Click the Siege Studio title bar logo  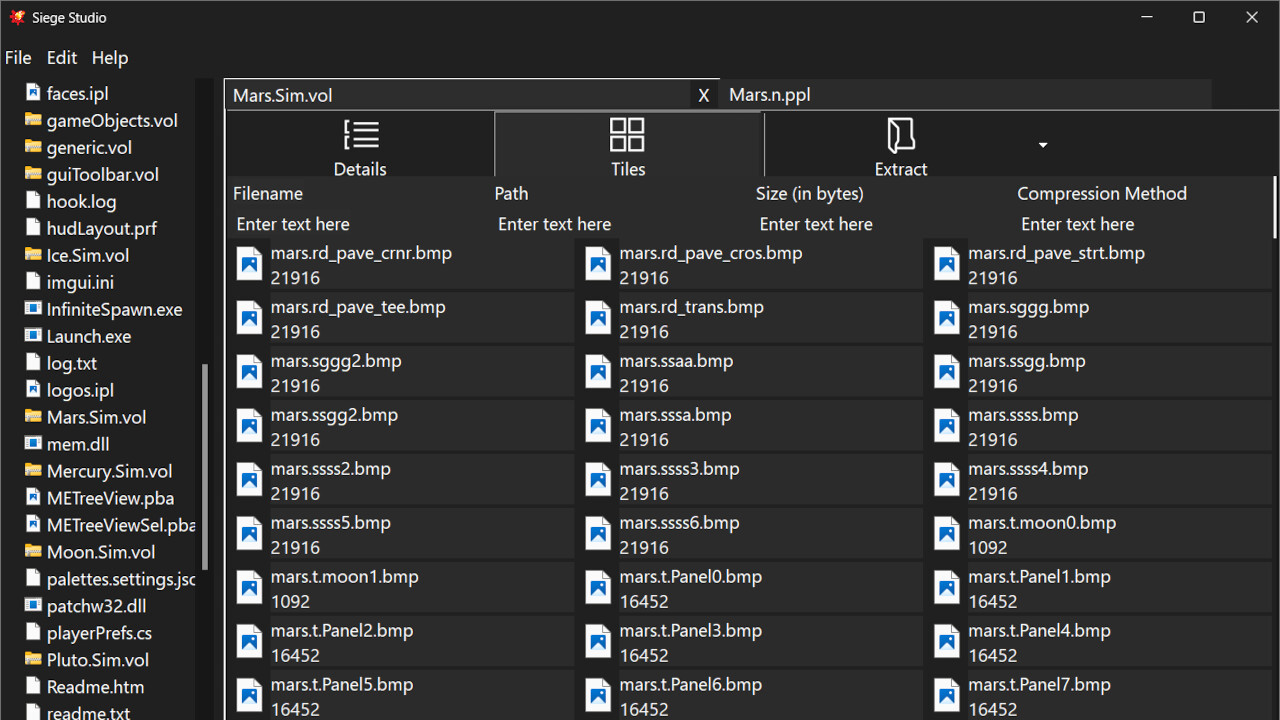coord(15,16)
